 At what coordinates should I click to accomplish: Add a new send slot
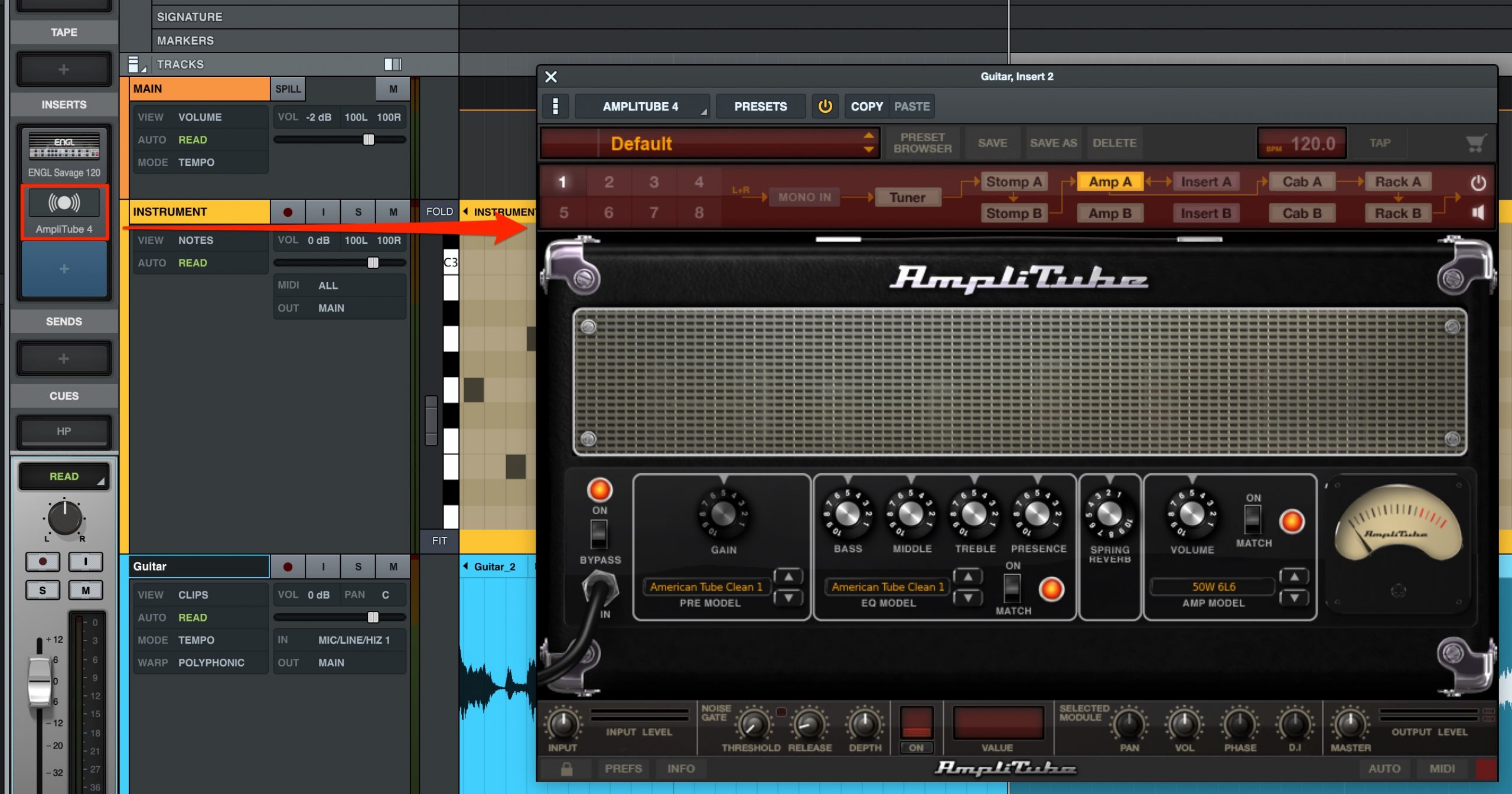click(64, 359)
